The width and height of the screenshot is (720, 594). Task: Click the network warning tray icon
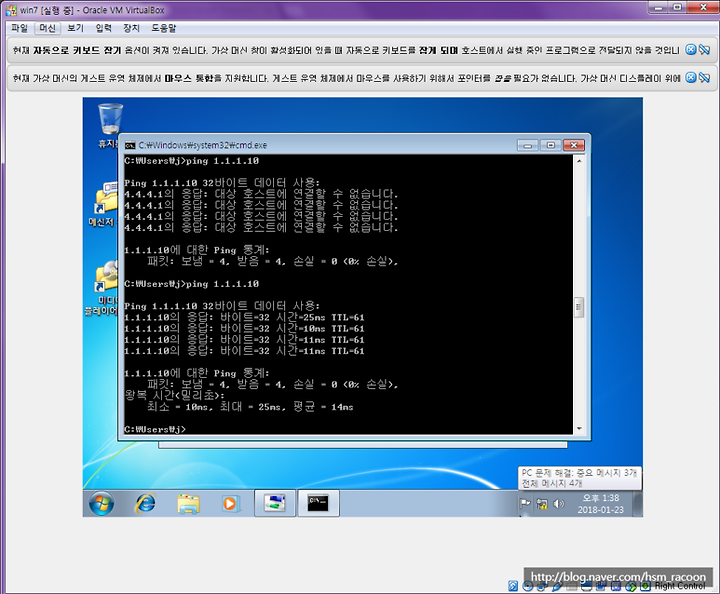[542, 504]
